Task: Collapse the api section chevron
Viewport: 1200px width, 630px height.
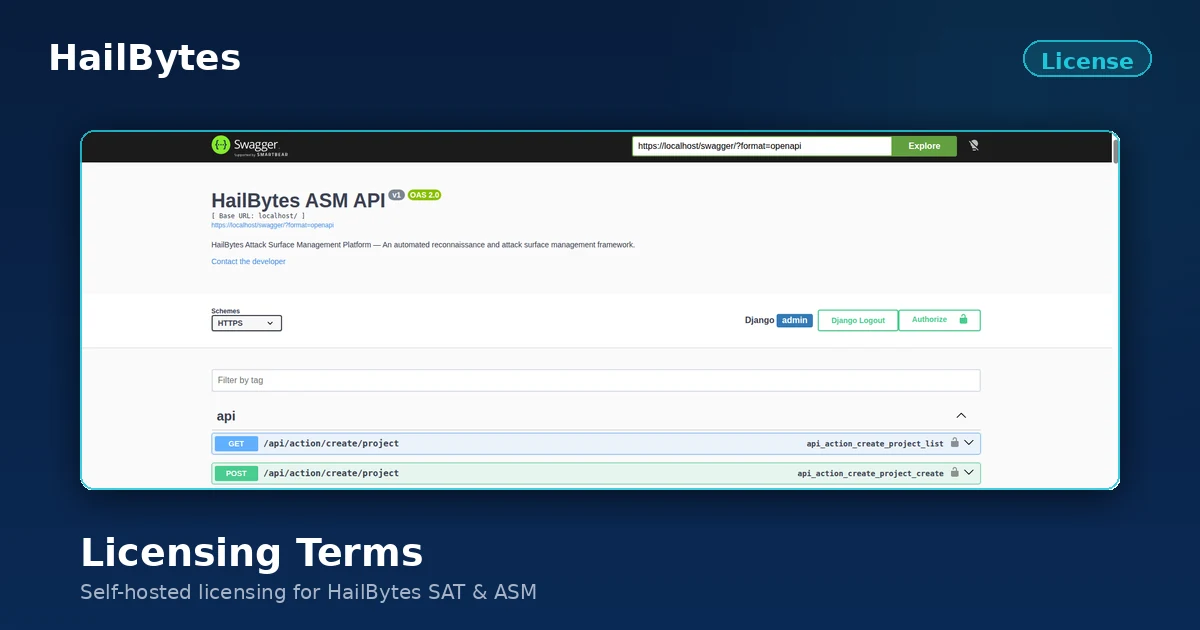Action: click(961, 416)
